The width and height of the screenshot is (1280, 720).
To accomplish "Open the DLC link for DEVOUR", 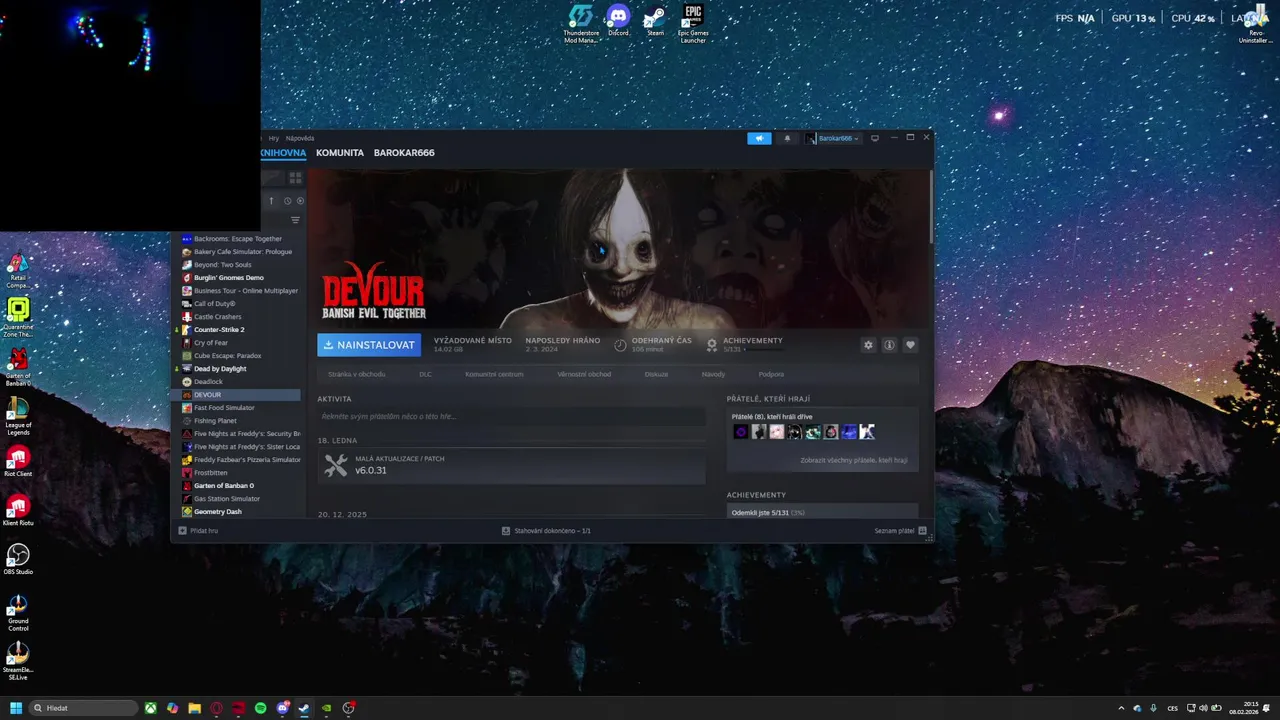I will 425,374.
